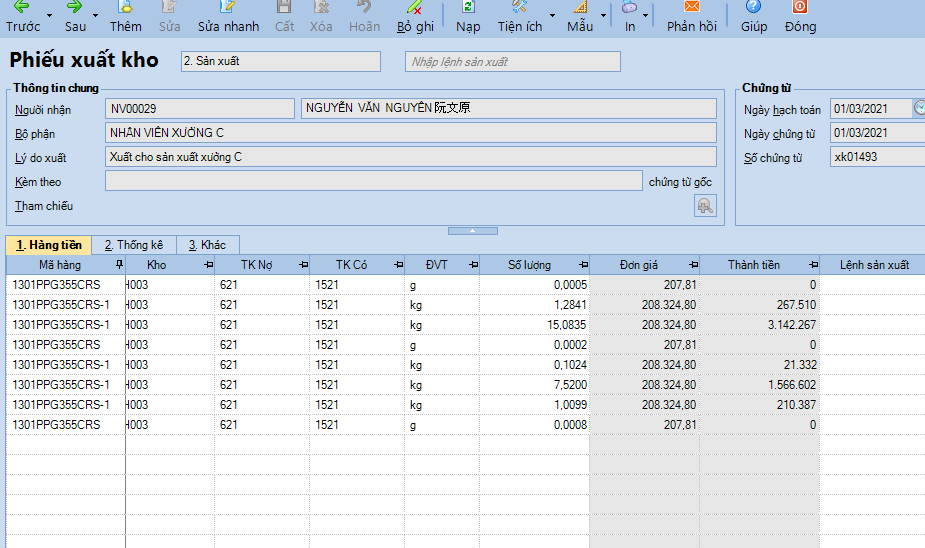
Task: Select the quantity cell 7,5200
Action: tap(534, 385)
